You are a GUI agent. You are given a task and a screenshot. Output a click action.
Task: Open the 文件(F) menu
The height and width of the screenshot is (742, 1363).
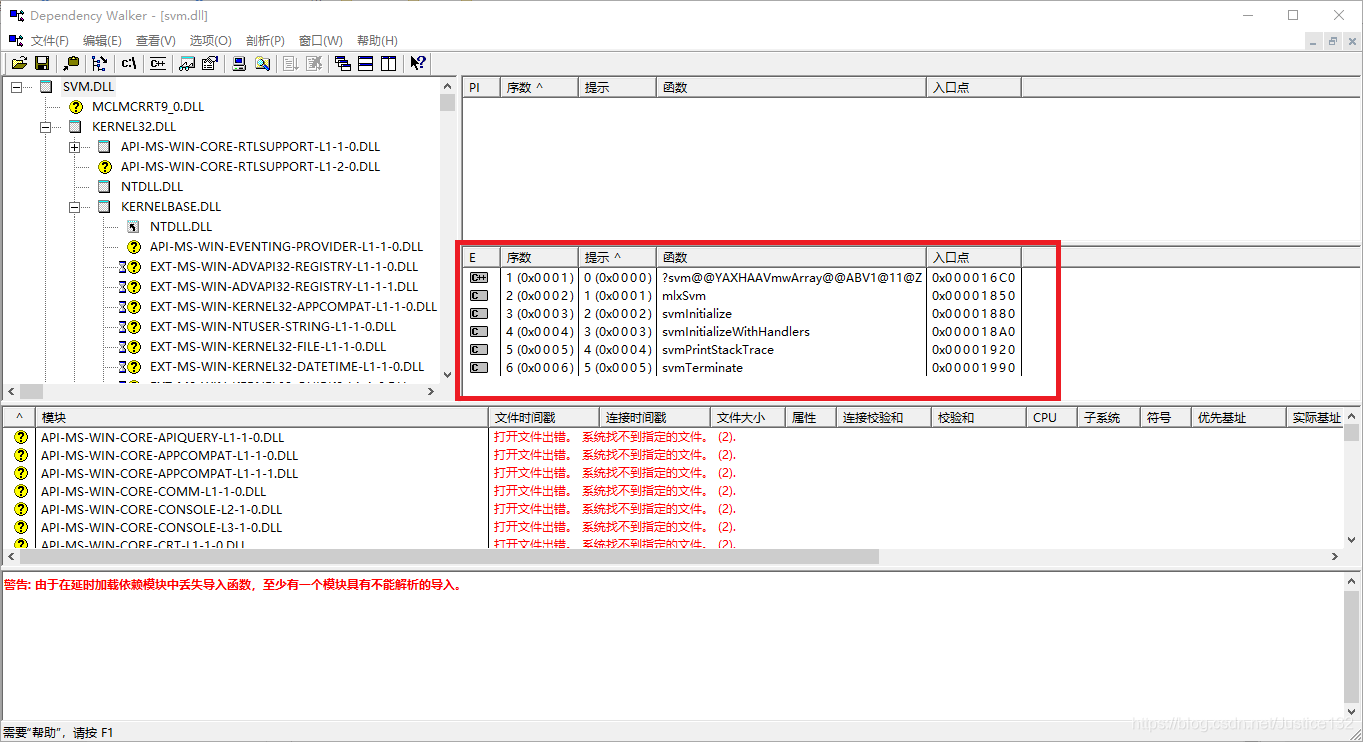point(50,40)
